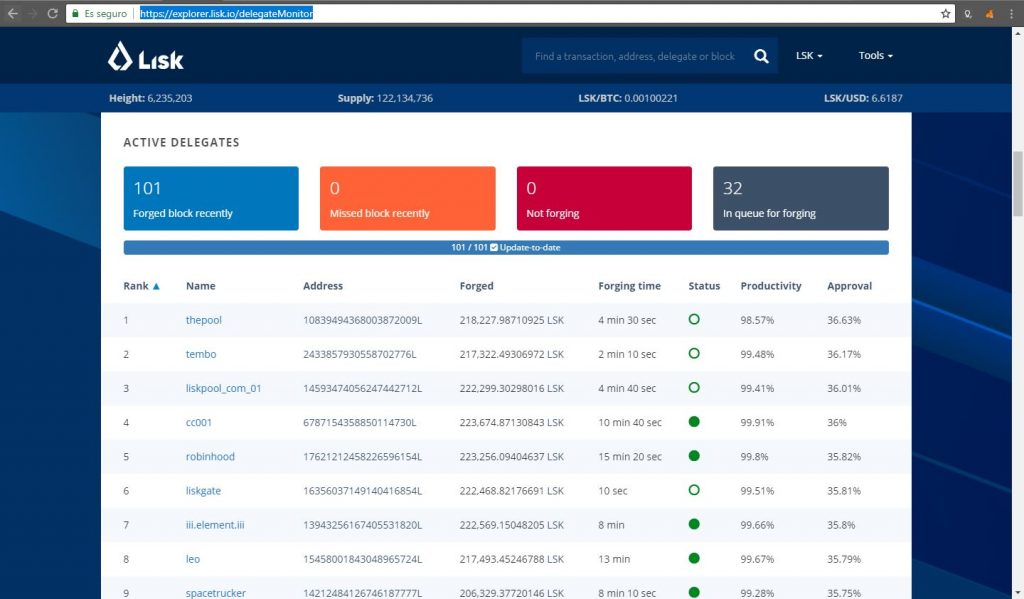This screenshot has width=1024, height=599.
Task: Click status indicator for liskgate
Action: coord(694,490)
